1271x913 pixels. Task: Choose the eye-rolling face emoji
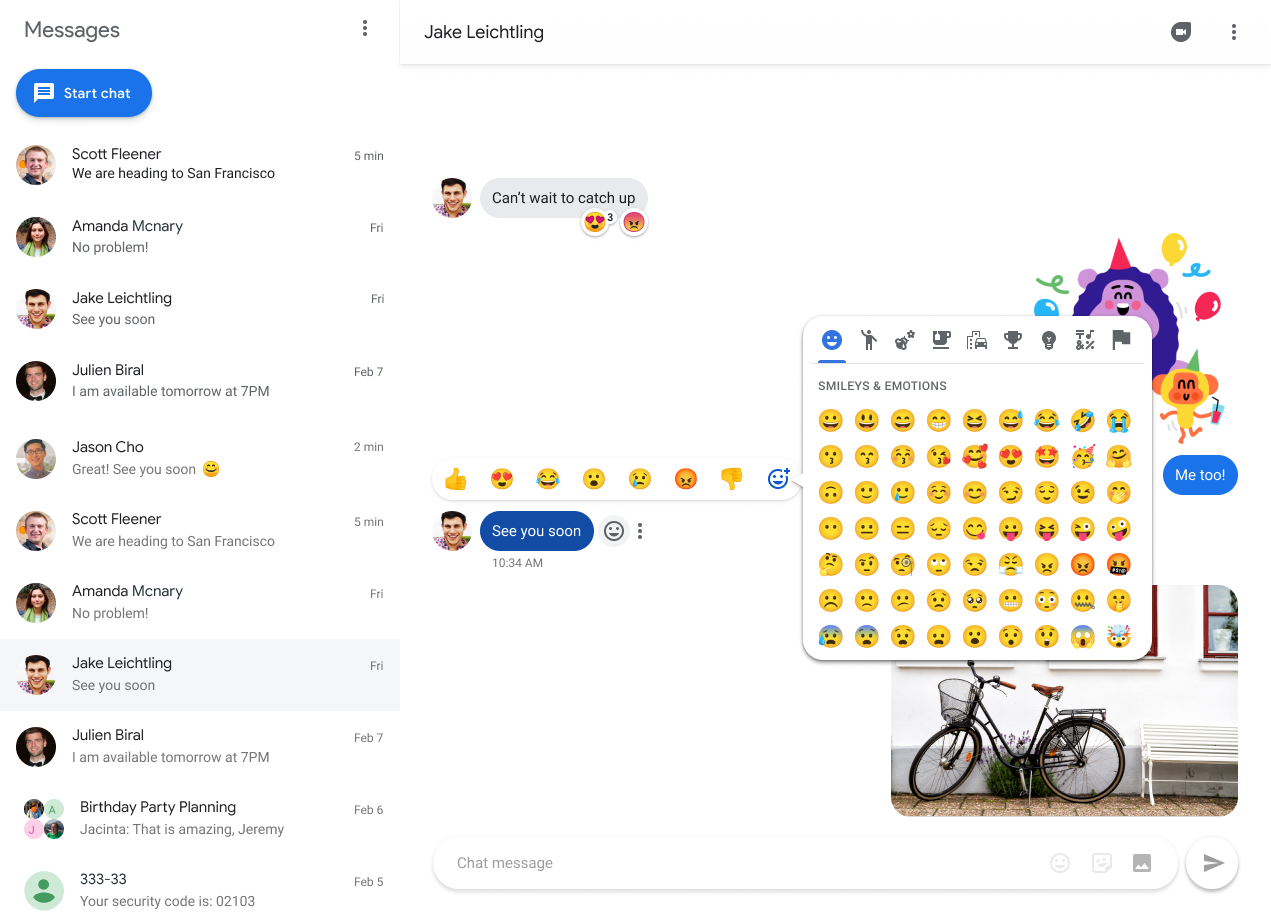click(x=938, y=565)
